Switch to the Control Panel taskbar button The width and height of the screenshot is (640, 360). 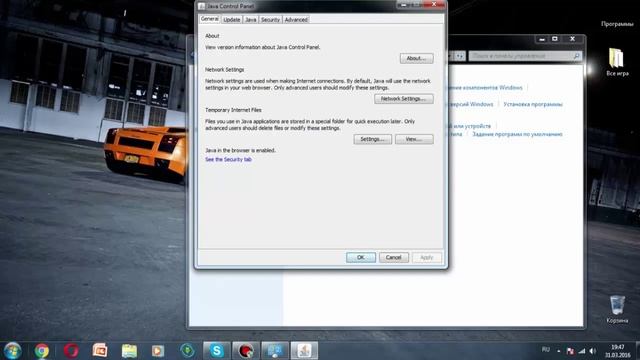[x=275, y=351]
